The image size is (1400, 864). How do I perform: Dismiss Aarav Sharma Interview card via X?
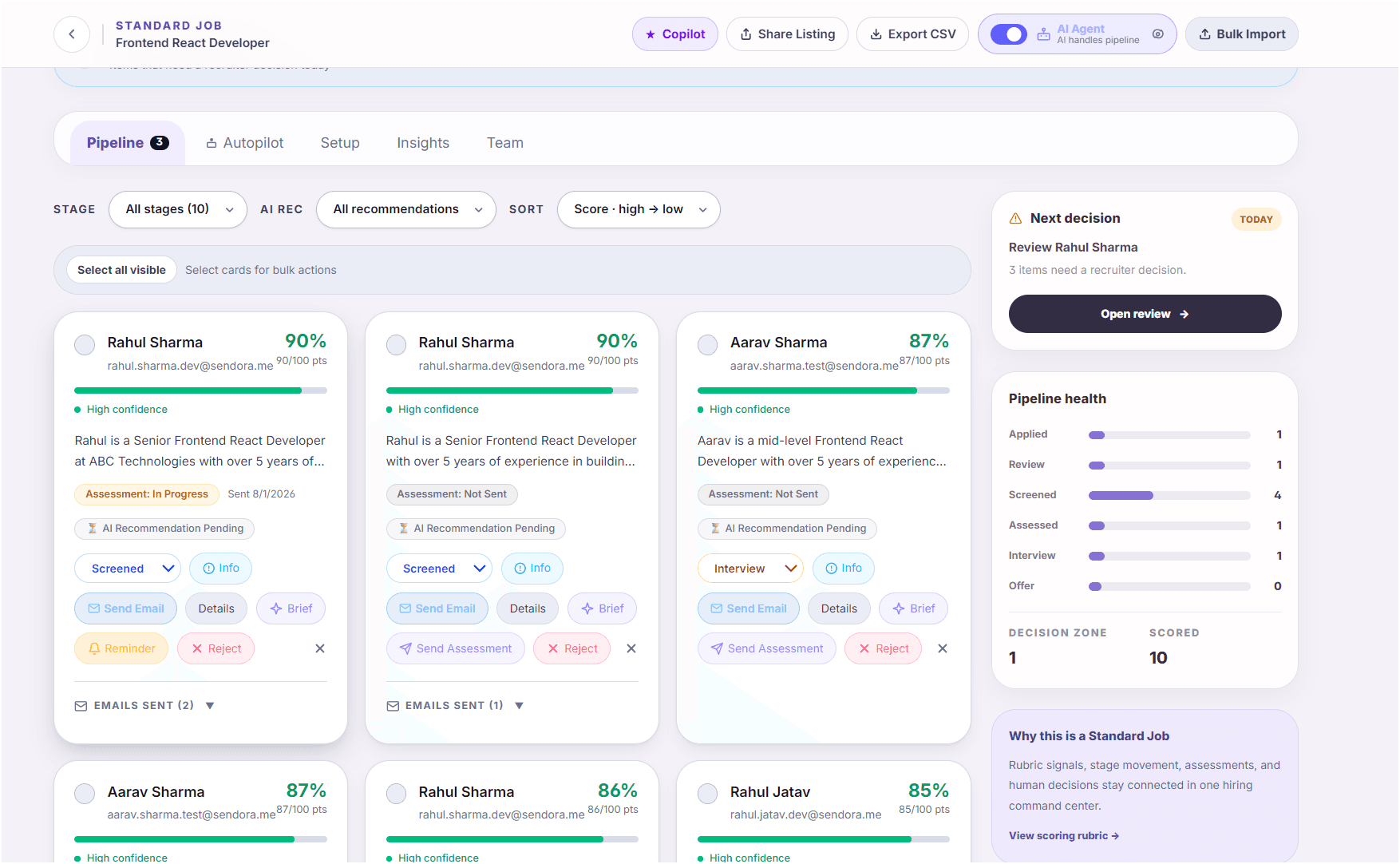pyautogui.click(x=943, y=648)
